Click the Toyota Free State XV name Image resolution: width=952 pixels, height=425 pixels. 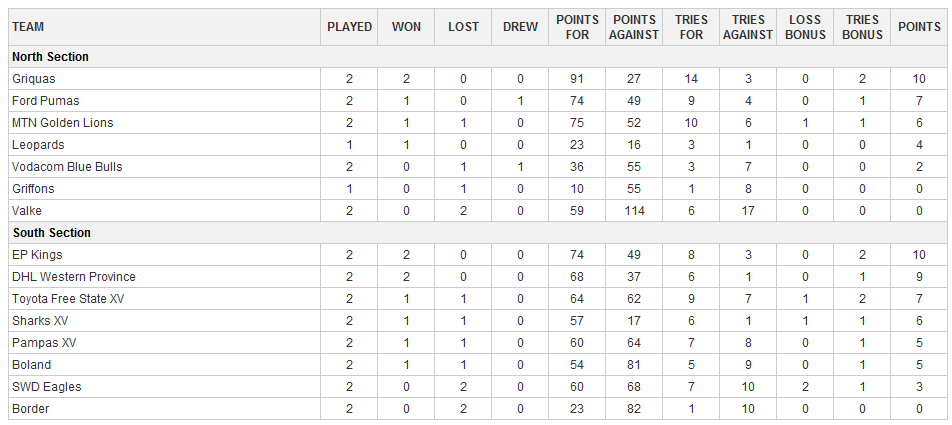(x=68, y=299)
